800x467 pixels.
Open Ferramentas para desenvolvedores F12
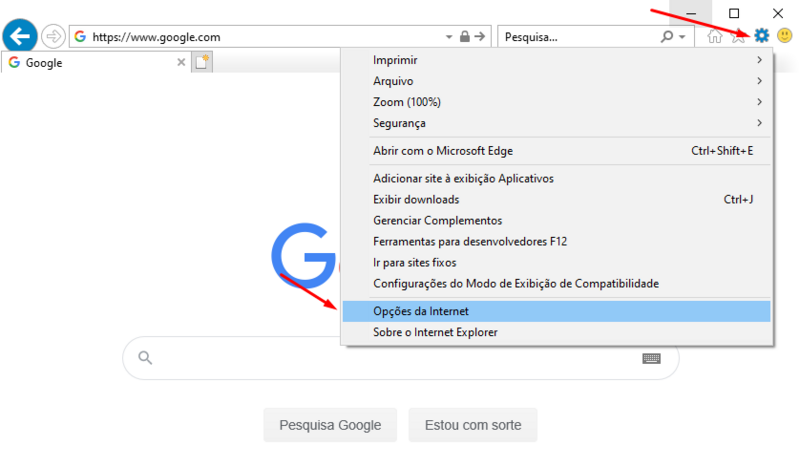point(556,241)
